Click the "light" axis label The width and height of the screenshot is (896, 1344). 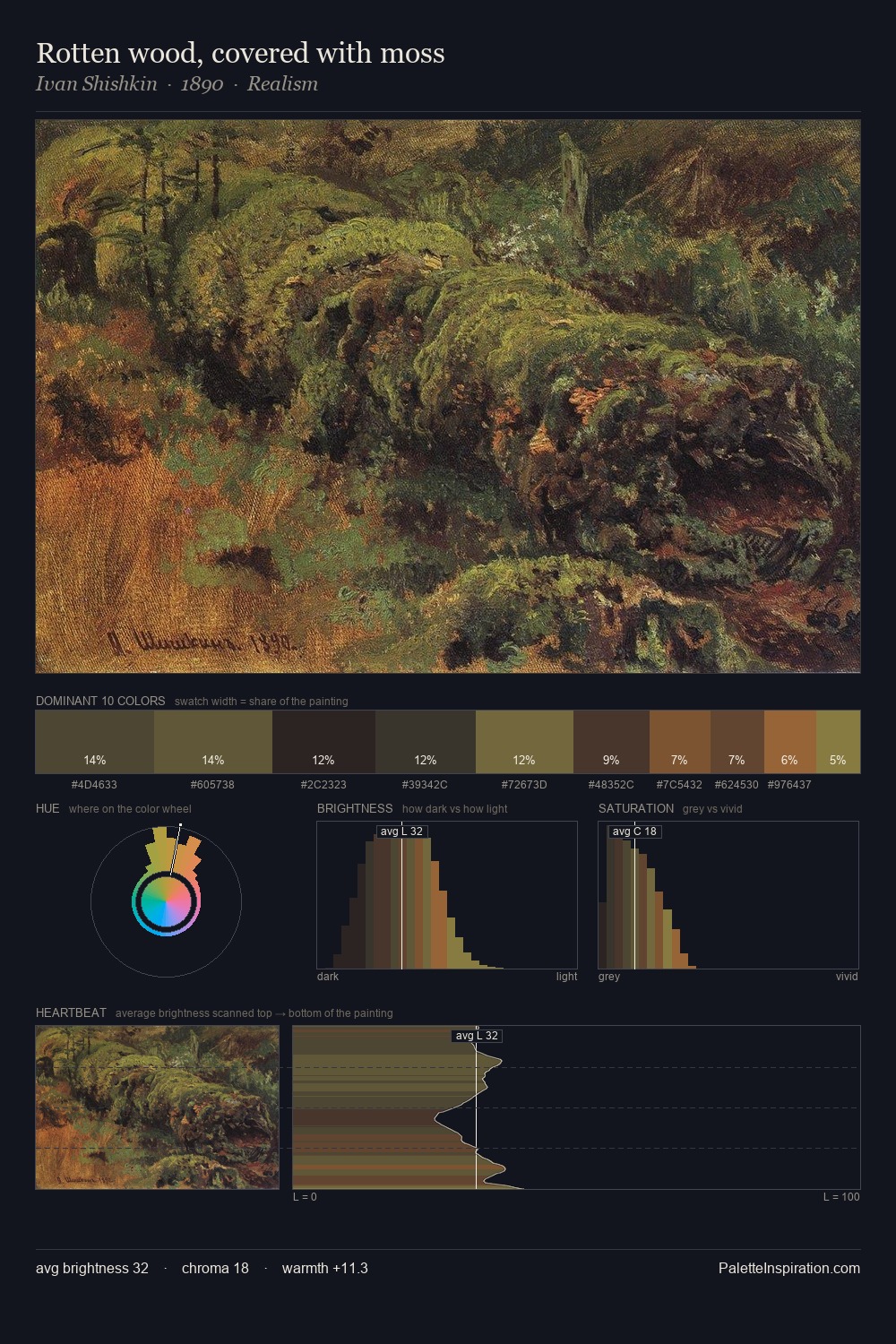566,977
